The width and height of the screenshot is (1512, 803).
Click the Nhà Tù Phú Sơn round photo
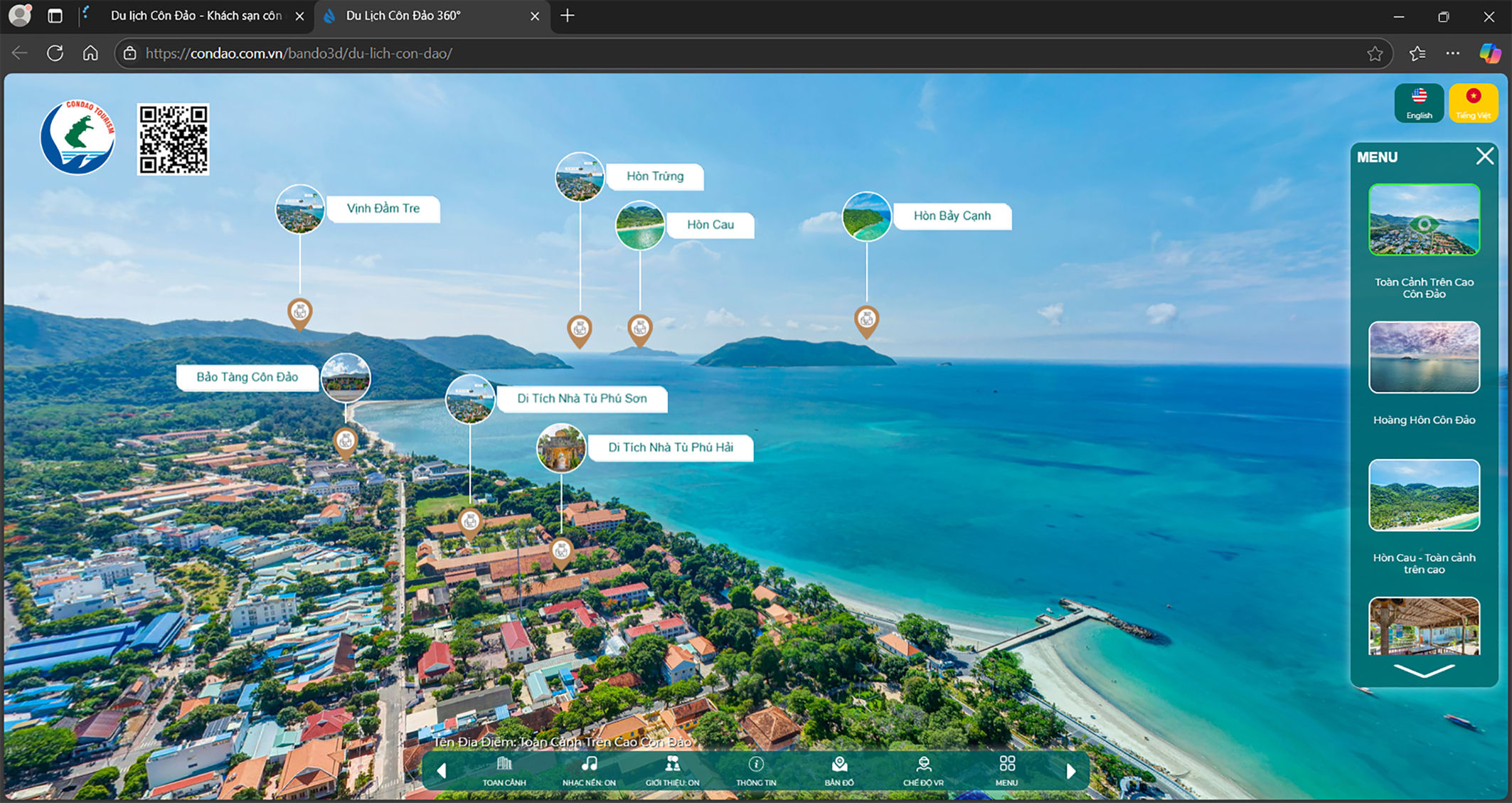[470, 399]
